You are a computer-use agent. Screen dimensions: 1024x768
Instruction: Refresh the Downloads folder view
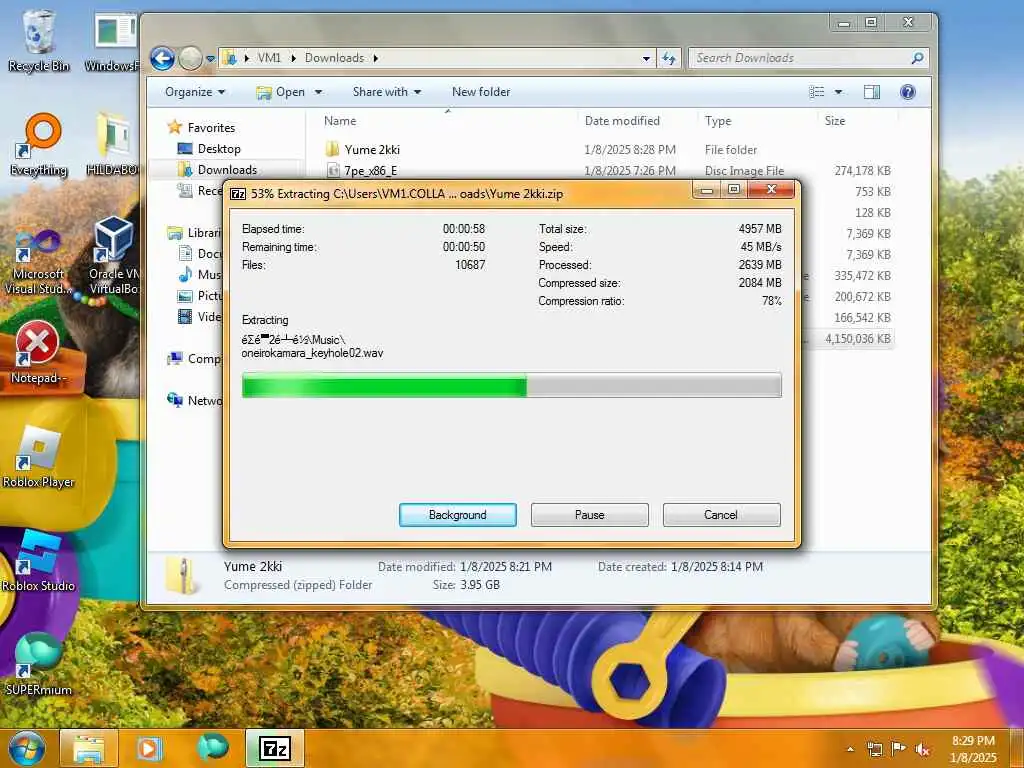coord(668,58)
